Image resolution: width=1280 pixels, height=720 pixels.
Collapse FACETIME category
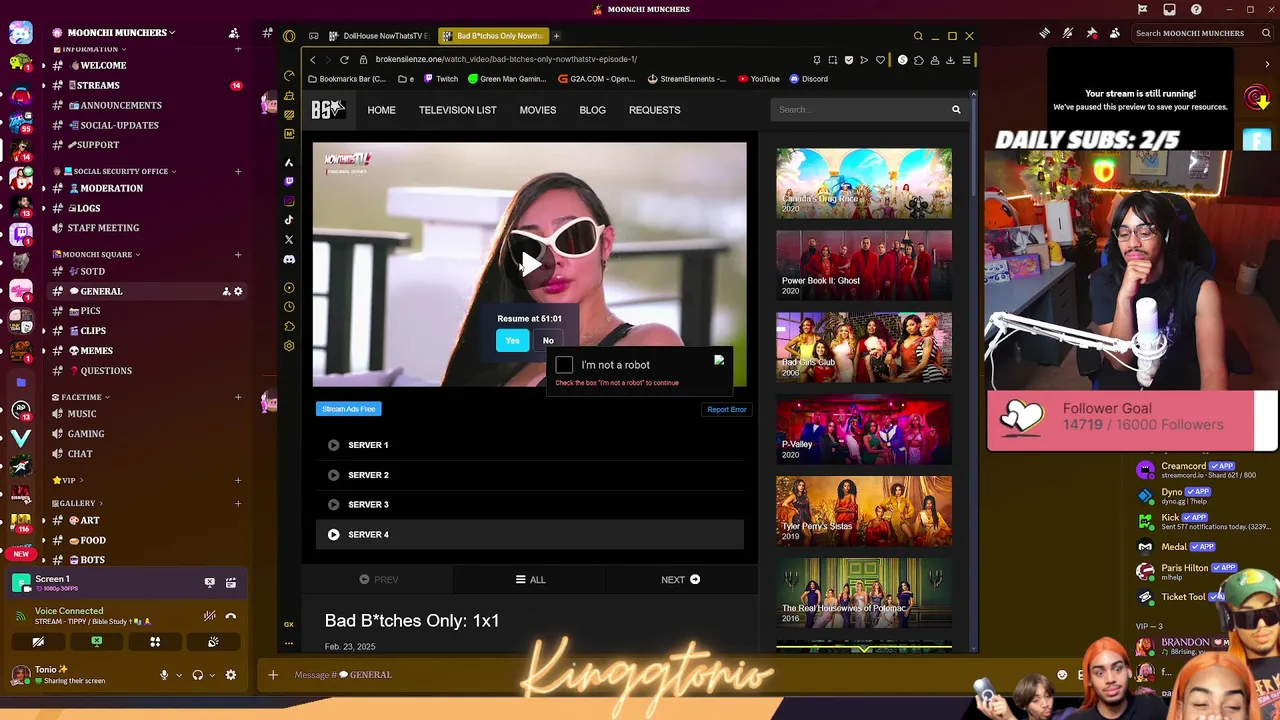pyautogui.click(x=81, y=397)
